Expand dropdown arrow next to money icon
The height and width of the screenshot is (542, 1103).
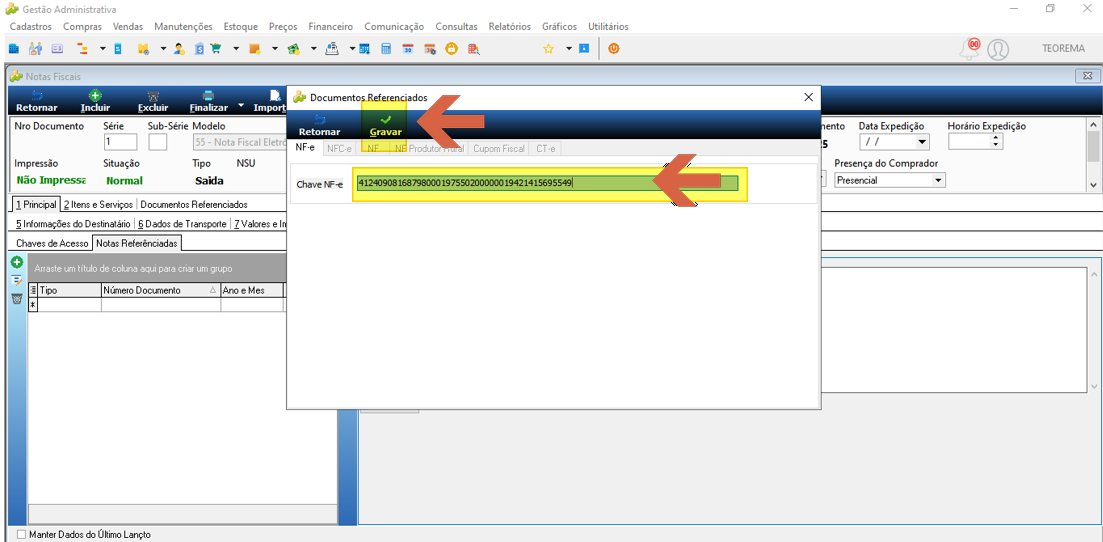pos(314,49)
